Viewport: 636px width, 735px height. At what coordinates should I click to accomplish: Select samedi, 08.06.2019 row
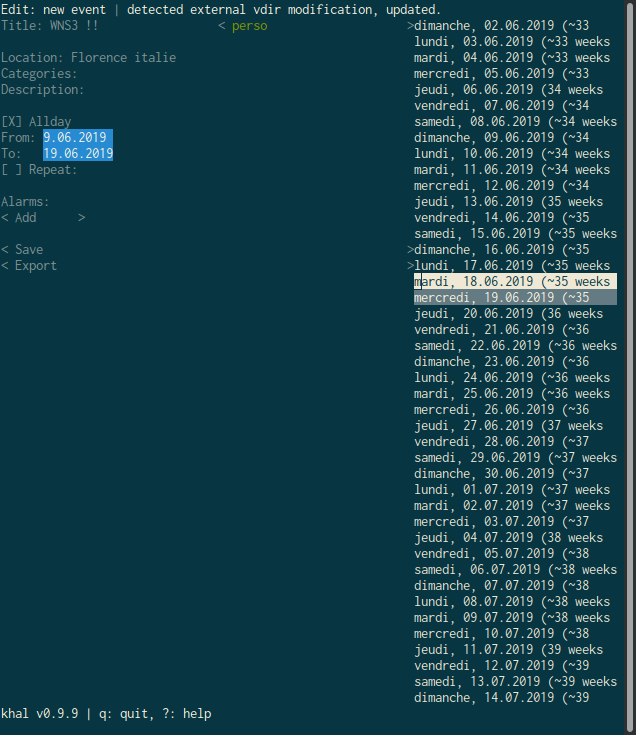(x=515, y=122)
